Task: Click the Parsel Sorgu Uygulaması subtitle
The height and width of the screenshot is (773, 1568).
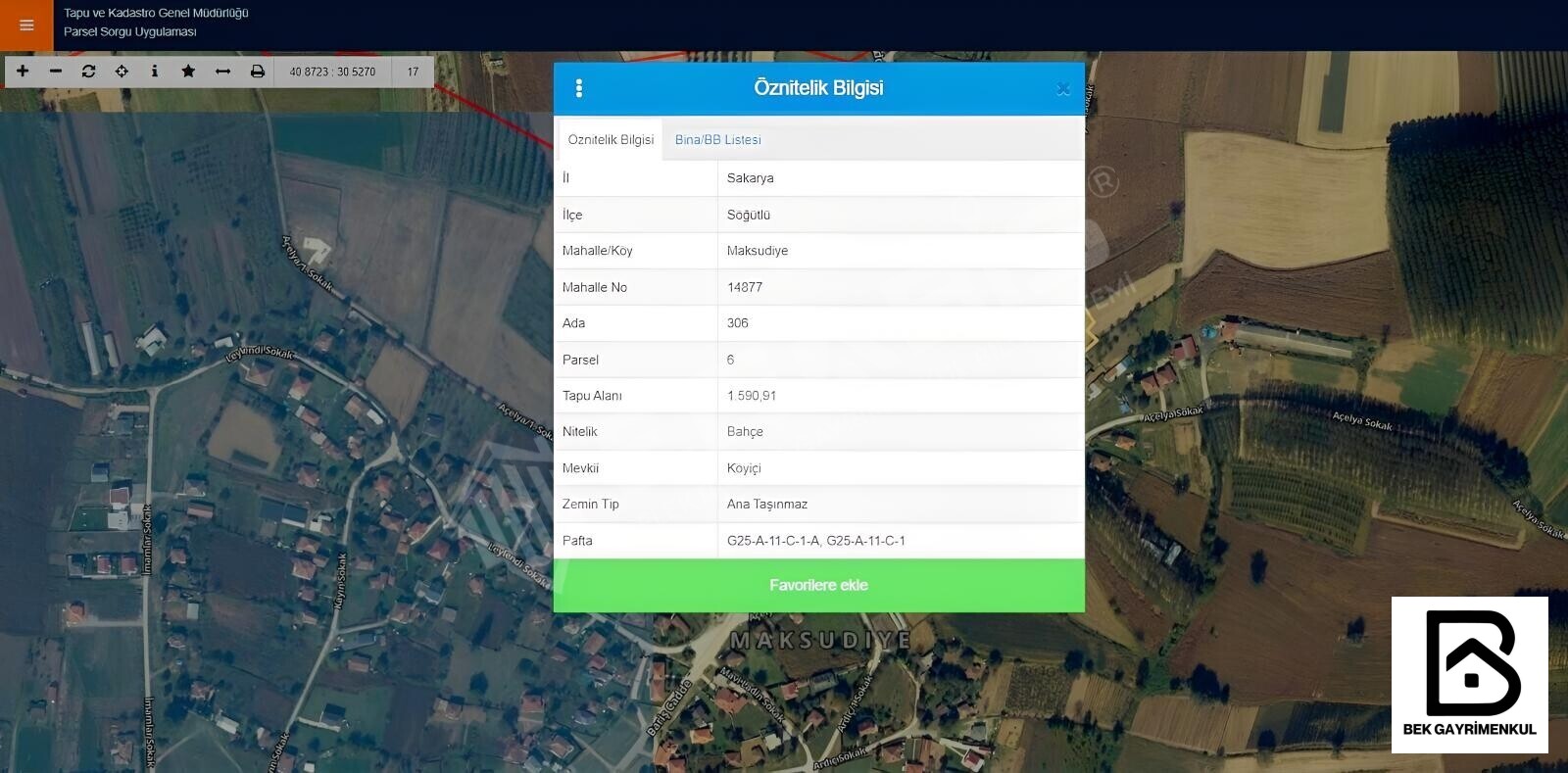Action: (130, 32)
